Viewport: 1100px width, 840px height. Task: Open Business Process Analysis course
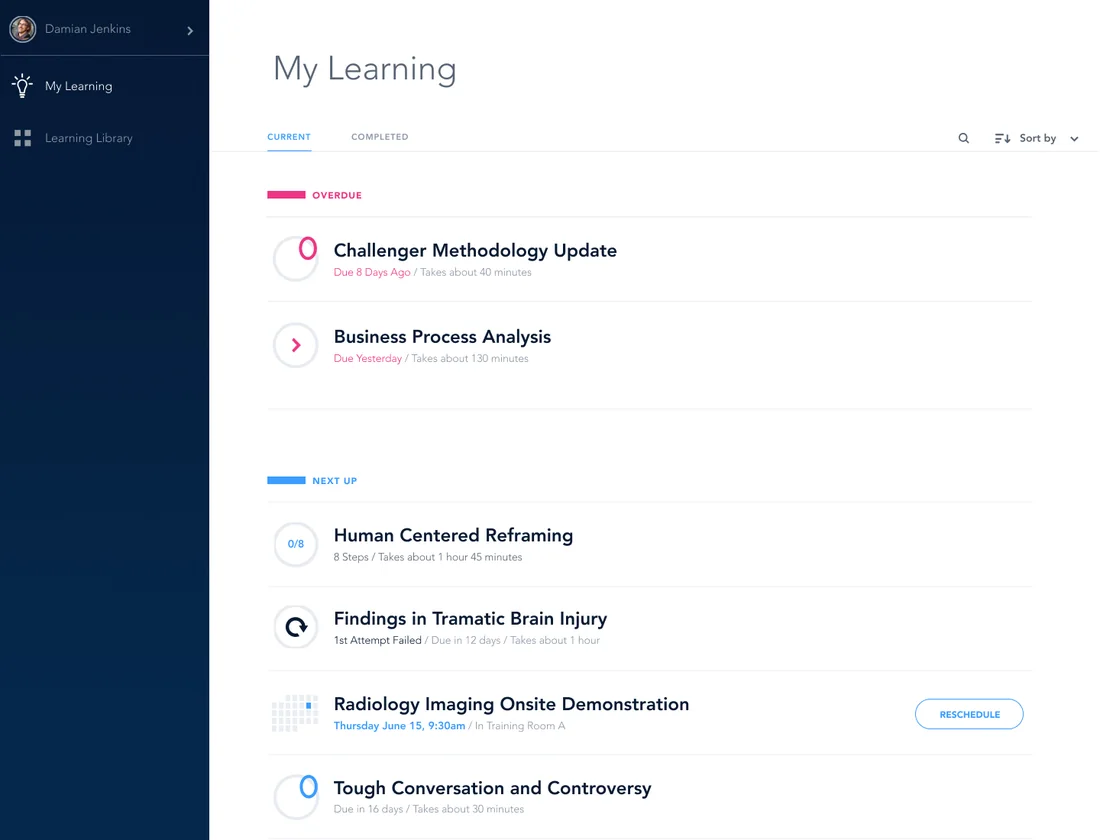pos(442,337)
